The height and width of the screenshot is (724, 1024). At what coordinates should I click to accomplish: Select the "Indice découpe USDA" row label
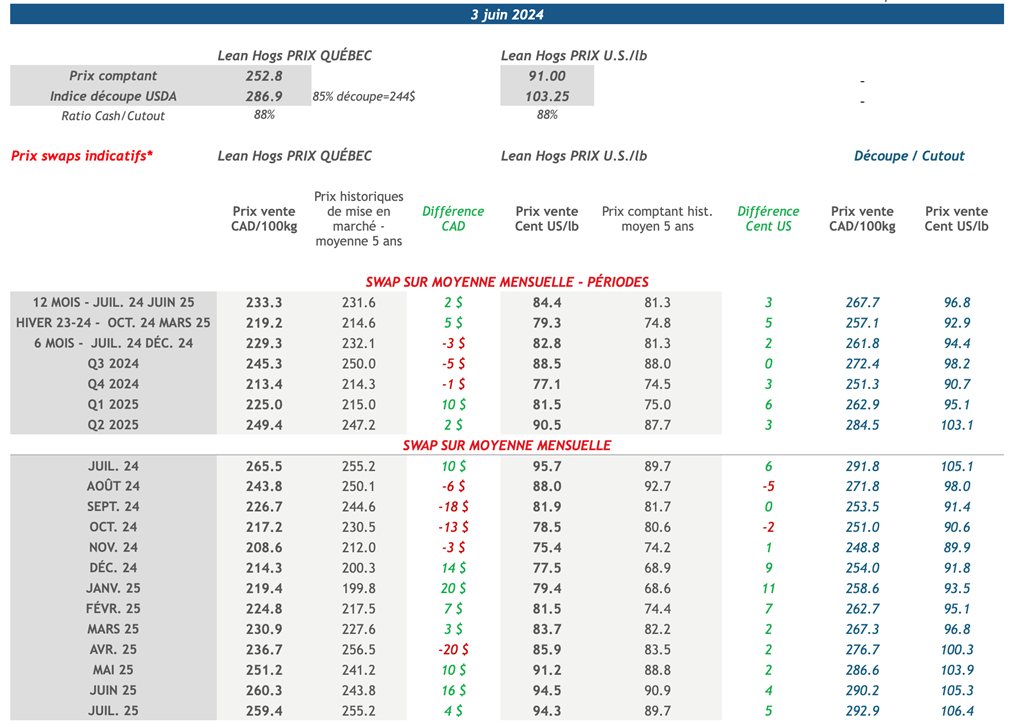point(113,96)
